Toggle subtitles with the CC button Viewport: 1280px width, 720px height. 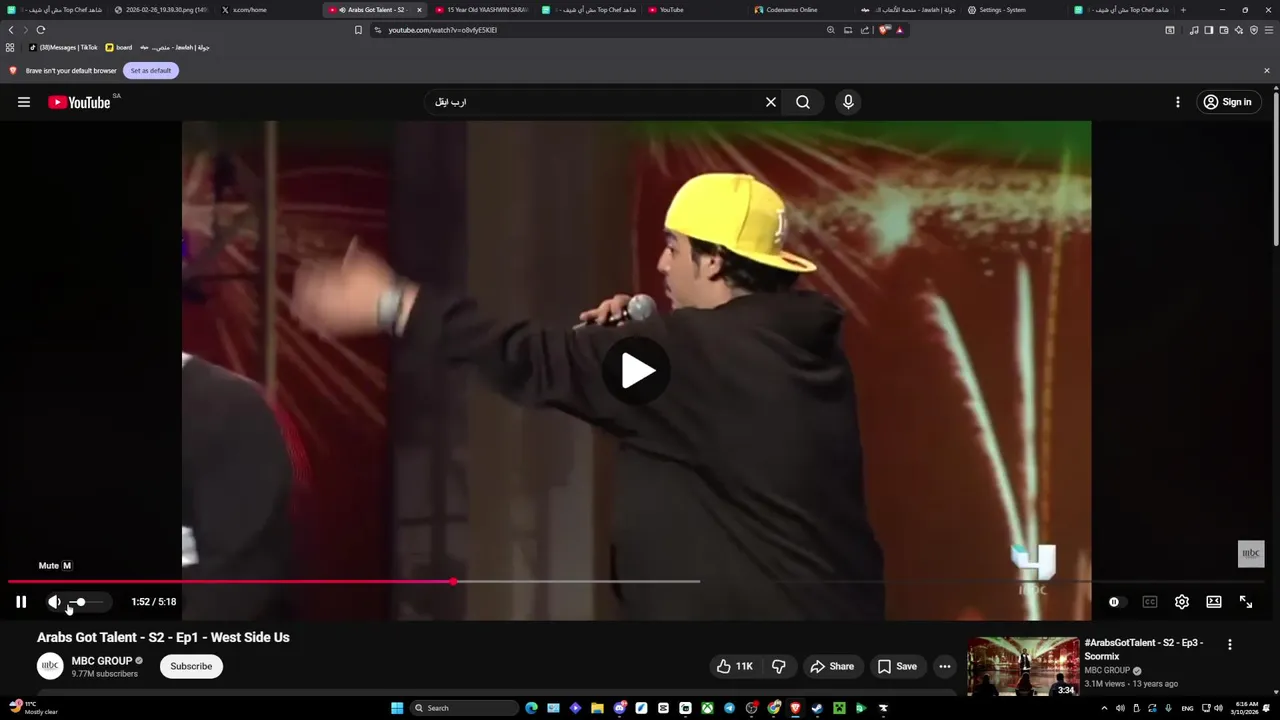coord(1150,602)
